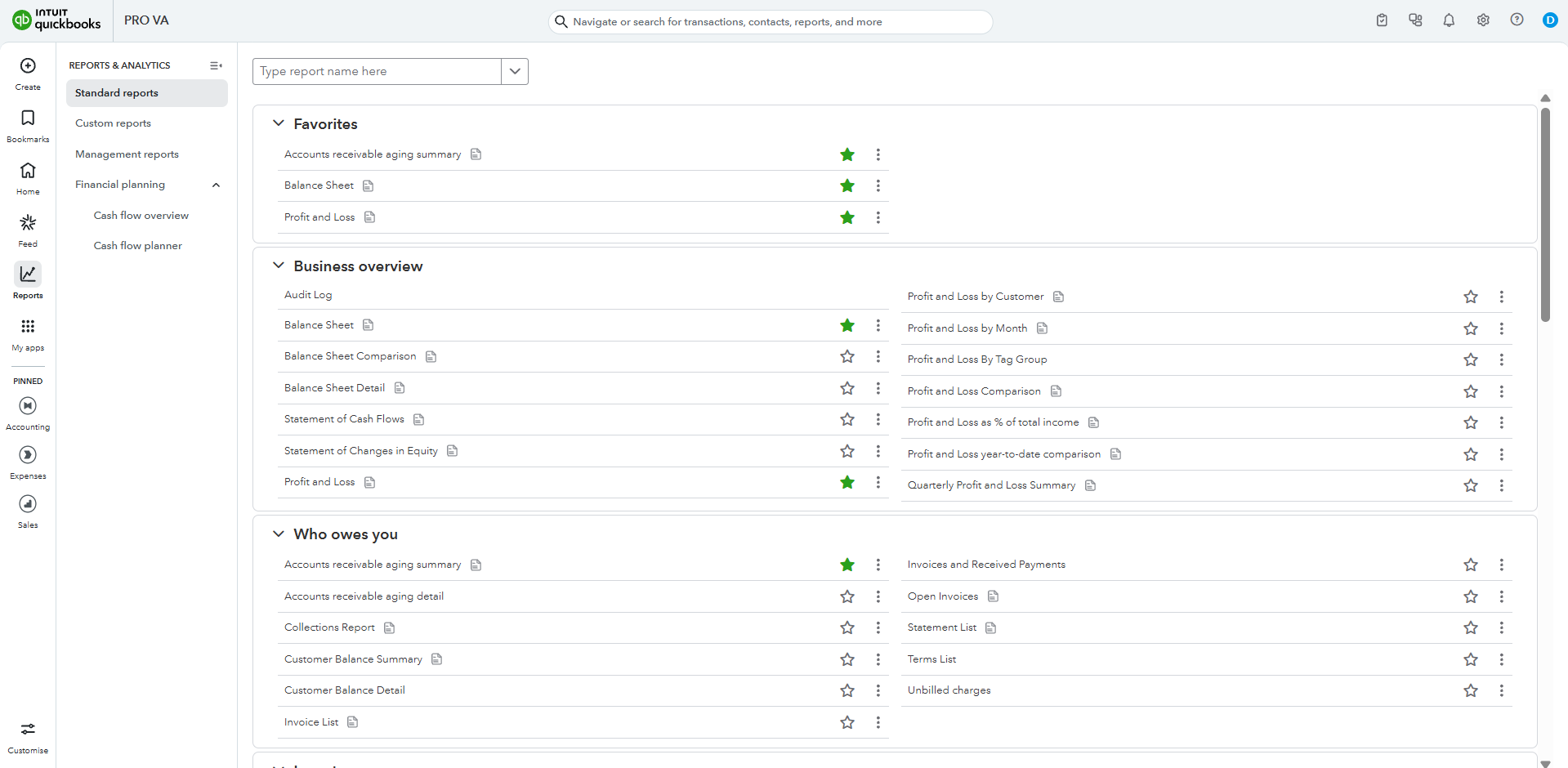Open the report name dropdown arrow
Viewport: 1568px width, 768px height.
[x=515, y=71]
